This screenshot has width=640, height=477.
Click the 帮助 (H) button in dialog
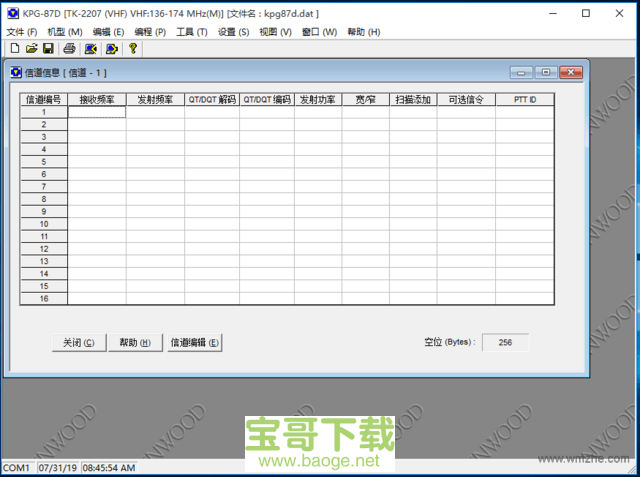tap(135, 342)
